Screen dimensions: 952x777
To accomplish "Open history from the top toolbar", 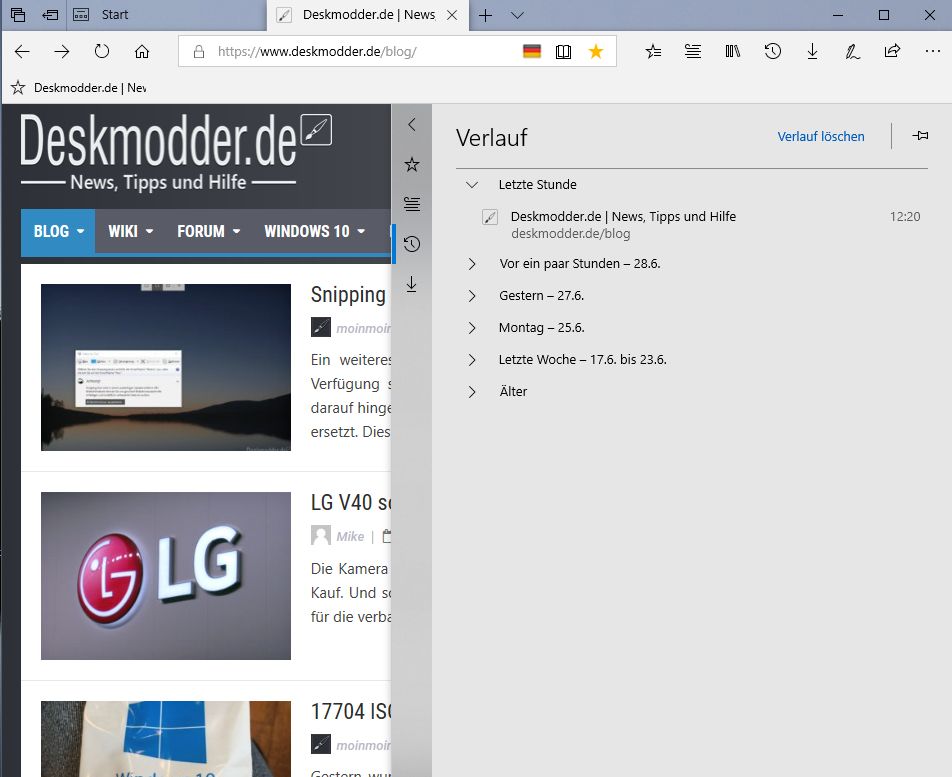I will [x=772, y=52].
